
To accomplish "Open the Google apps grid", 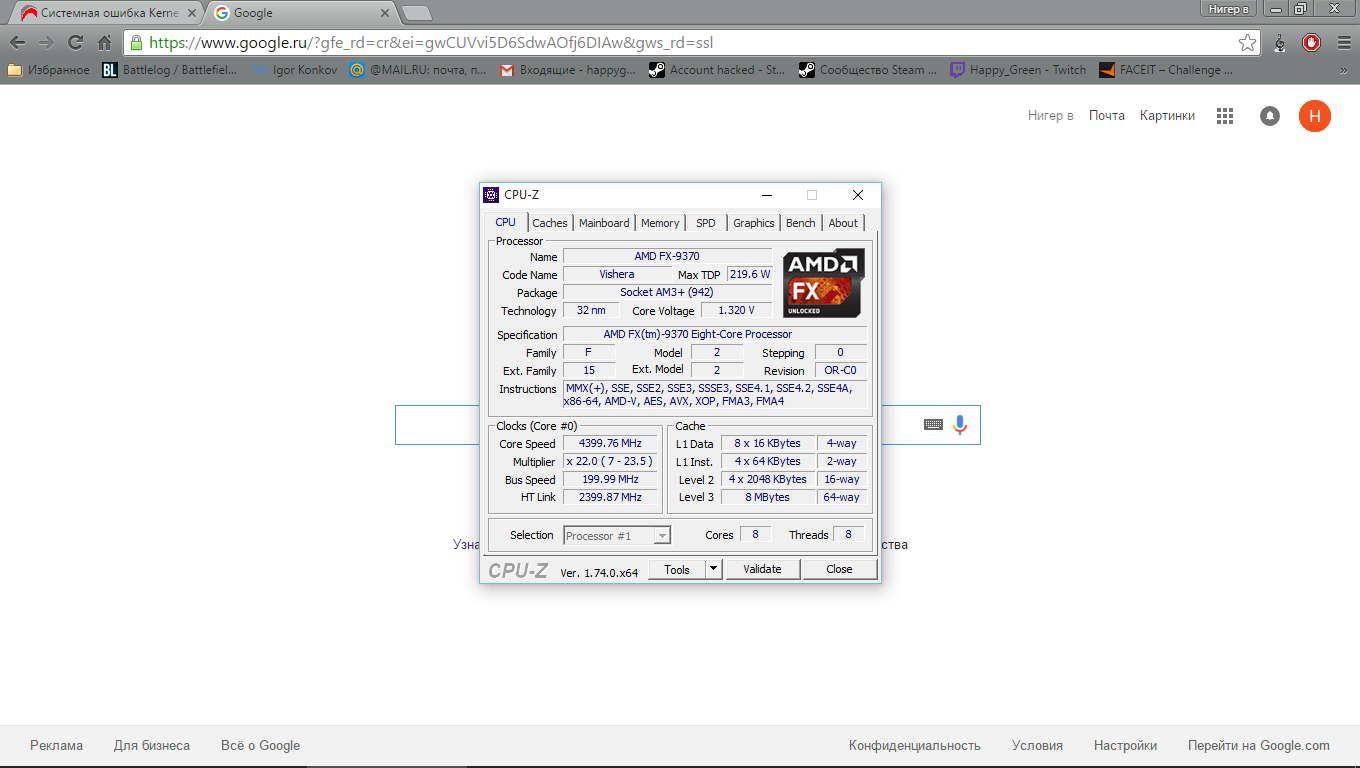I will coord(1225,116).
